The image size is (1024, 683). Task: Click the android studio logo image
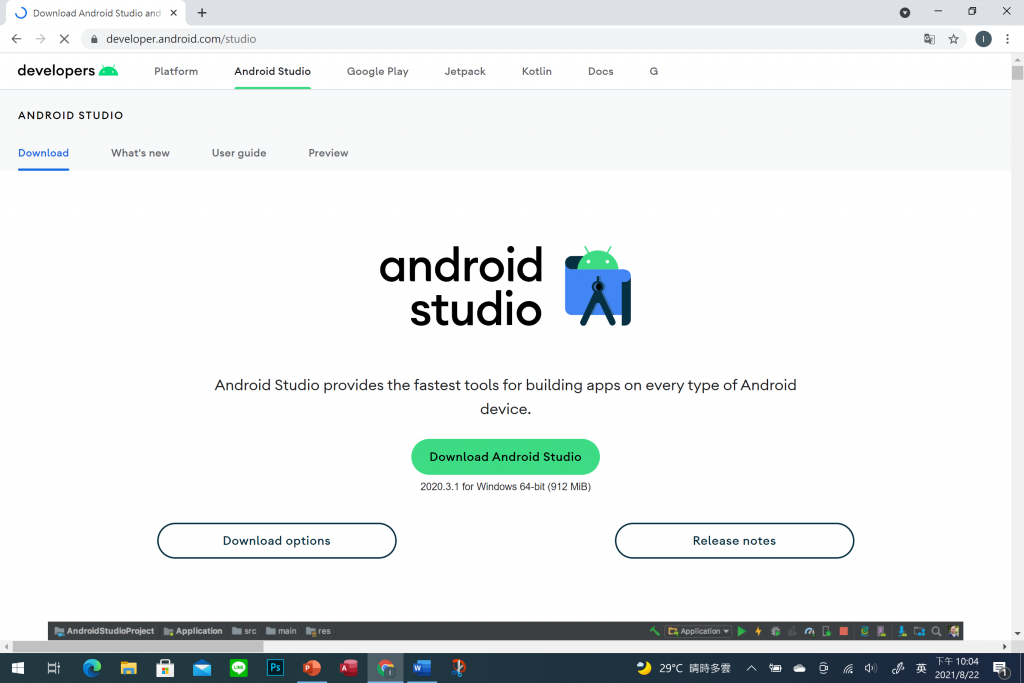[x=505, y=286]
